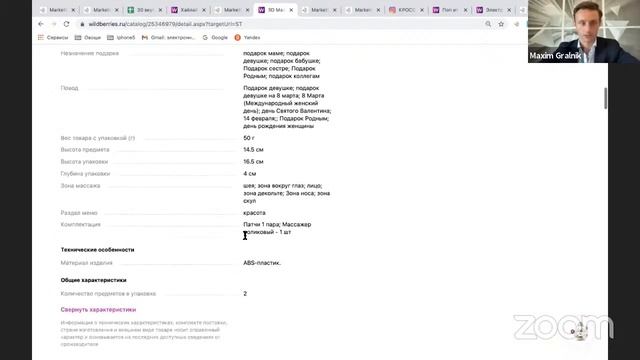Click the browser forward arrow
The height and width of the screenshot is (360, 640).
click(53, 24)
